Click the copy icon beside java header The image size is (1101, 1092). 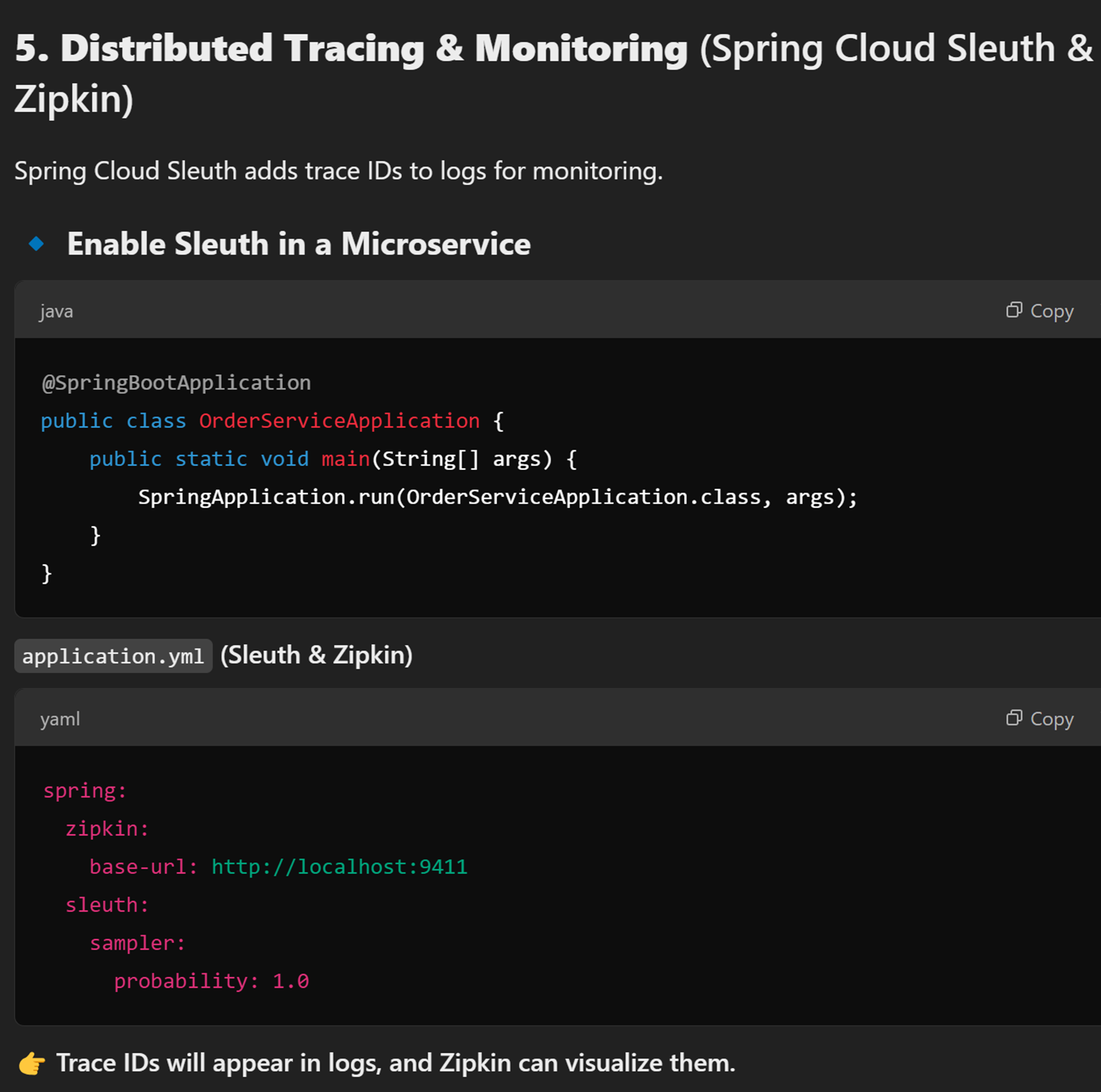point(1014,310)
